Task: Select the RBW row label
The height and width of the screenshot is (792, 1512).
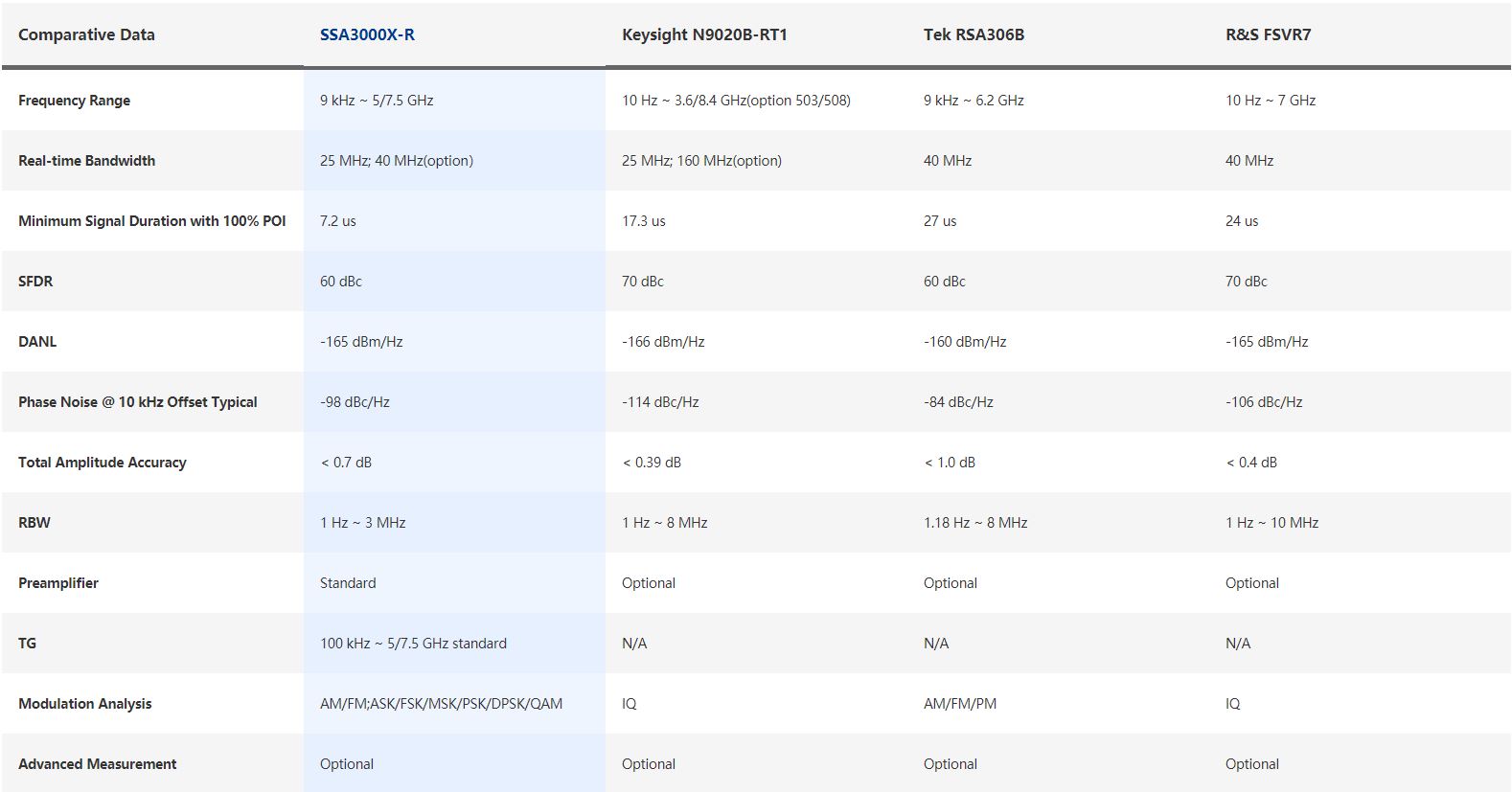Action: click(x=34, y=523)
